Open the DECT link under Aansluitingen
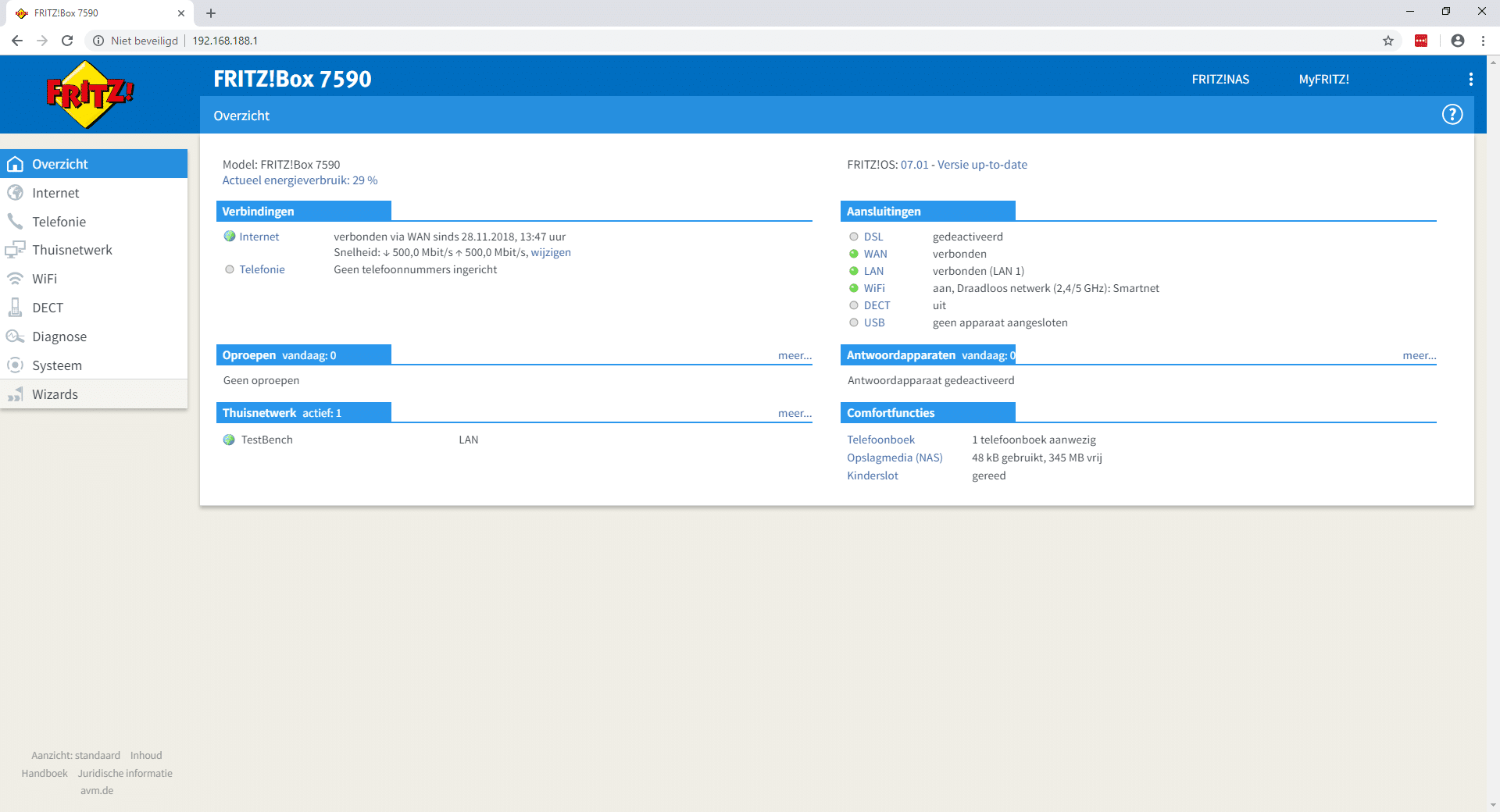 (877, 305)
